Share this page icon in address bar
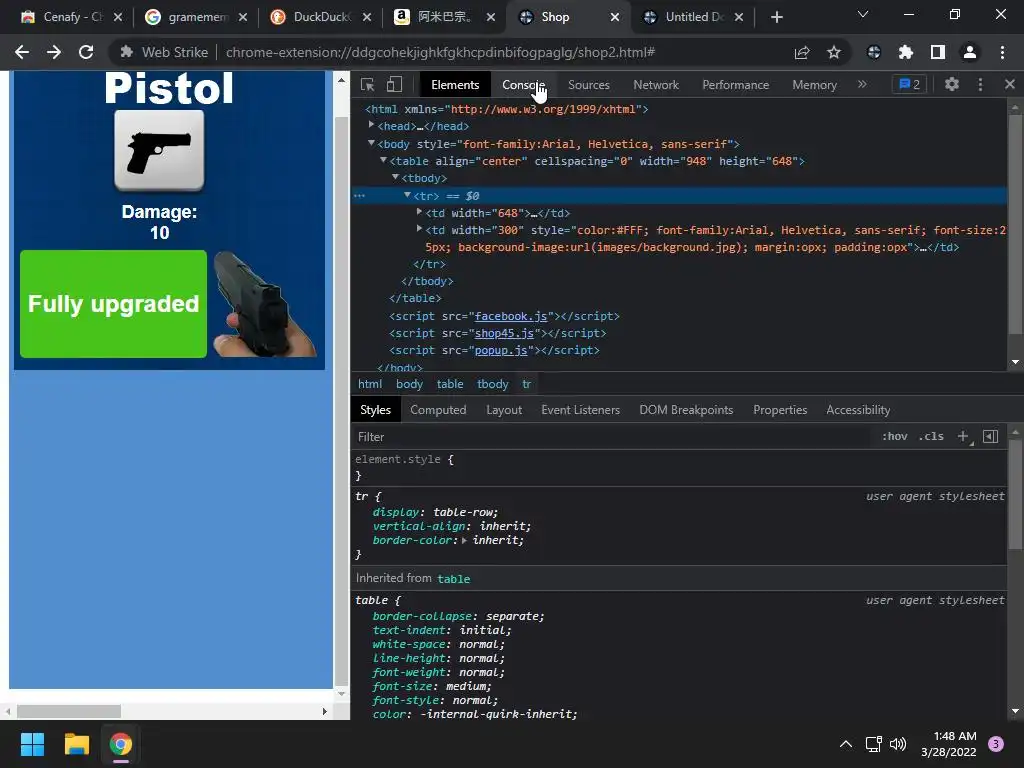The image size is (1024, 768). pyautogui.click(x=801, y=52)
